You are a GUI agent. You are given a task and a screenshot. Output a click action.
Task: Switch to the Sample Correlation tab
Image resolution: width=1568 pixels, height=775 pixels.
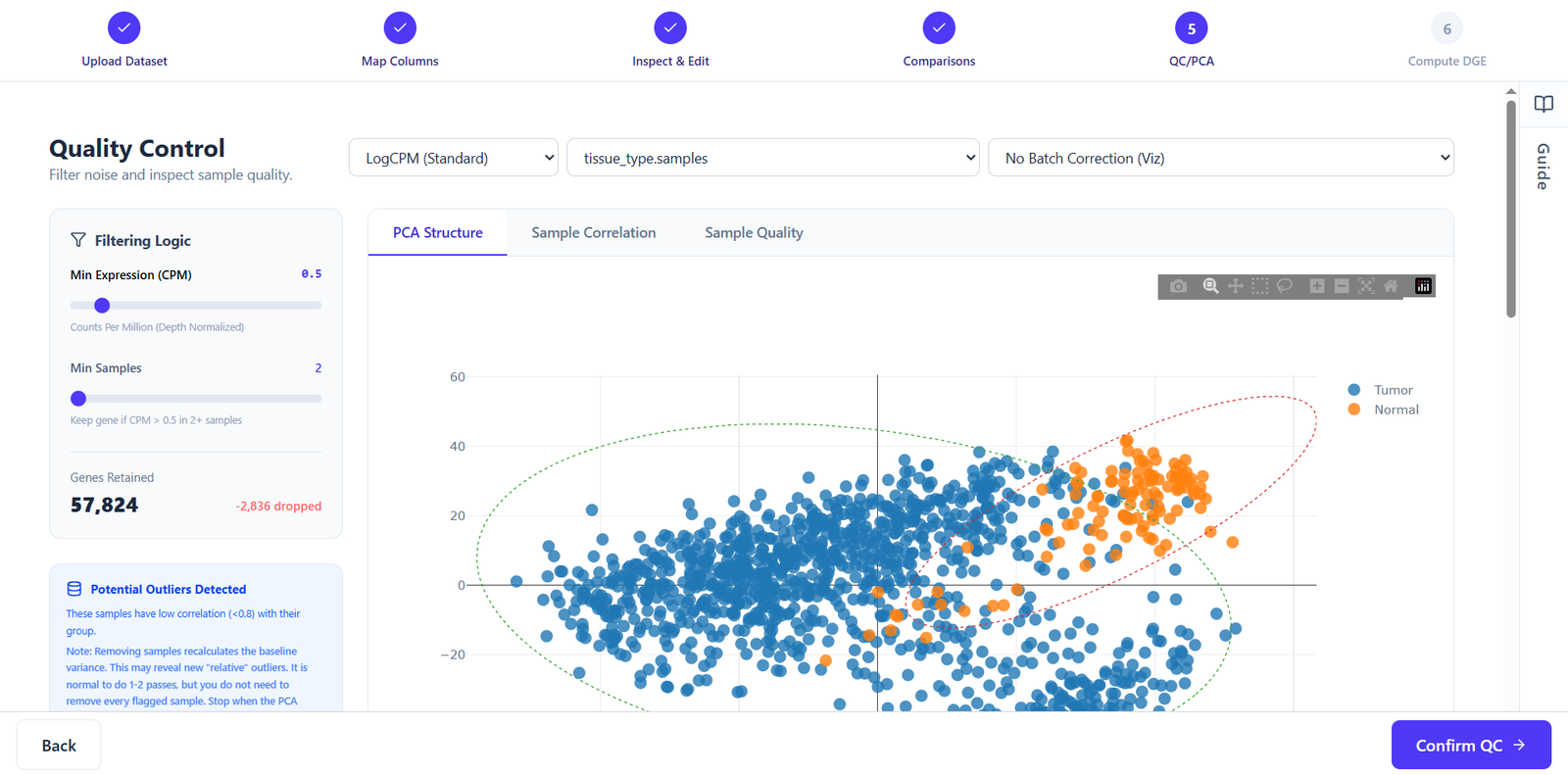point(594,232)
